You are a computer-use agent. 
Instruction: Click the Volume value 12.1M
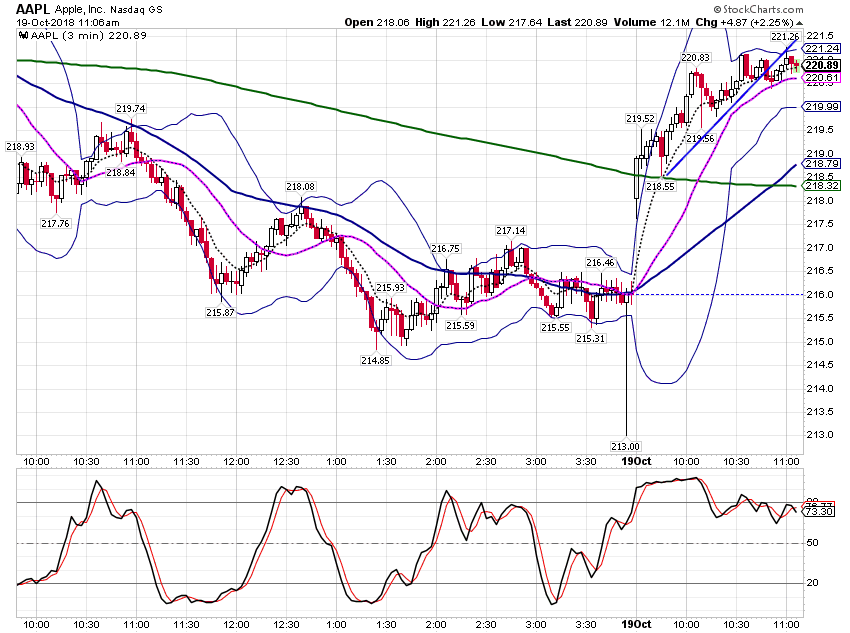point(674,23)
